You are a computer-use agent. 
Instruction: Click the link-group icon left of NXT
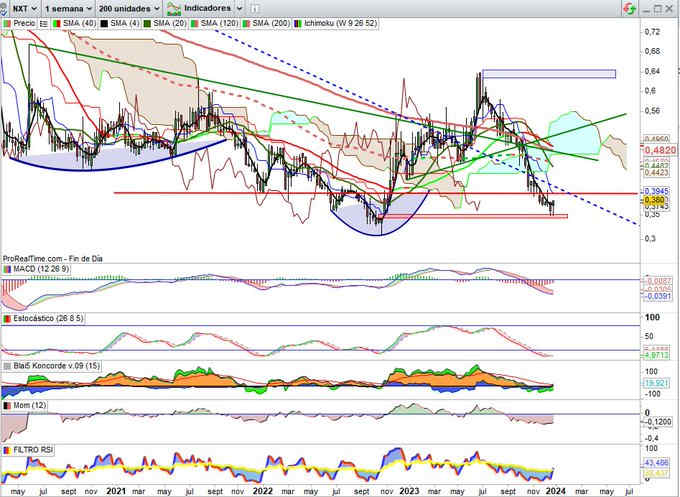(x=3, y=8)
